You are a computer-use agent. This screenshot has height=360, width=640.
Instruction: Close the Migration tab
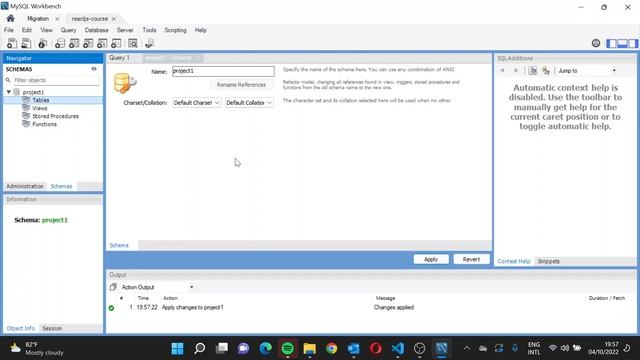tap(57, 19)
